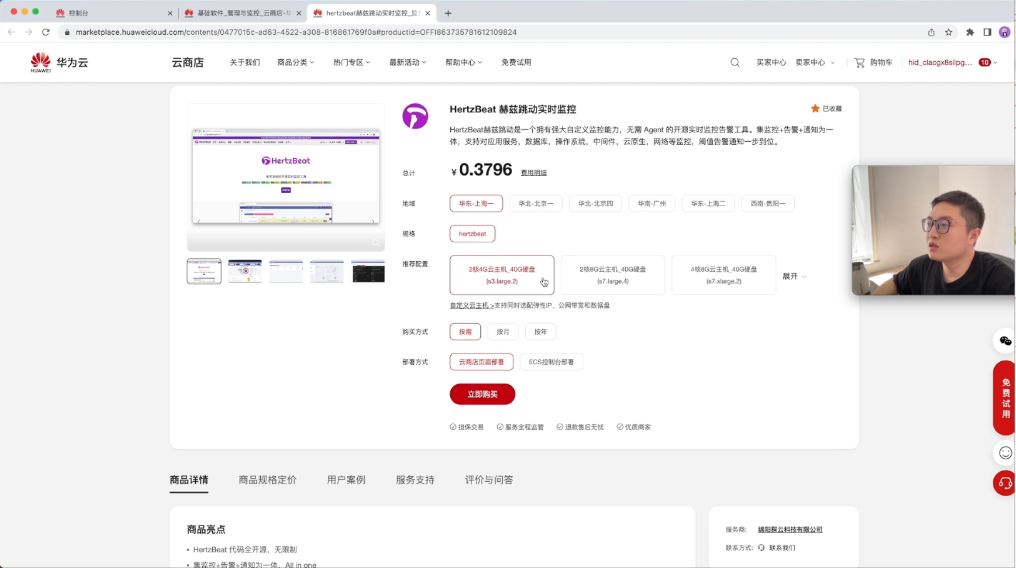
Task: Open the headset customer service icon
Action: point(1005,483)
